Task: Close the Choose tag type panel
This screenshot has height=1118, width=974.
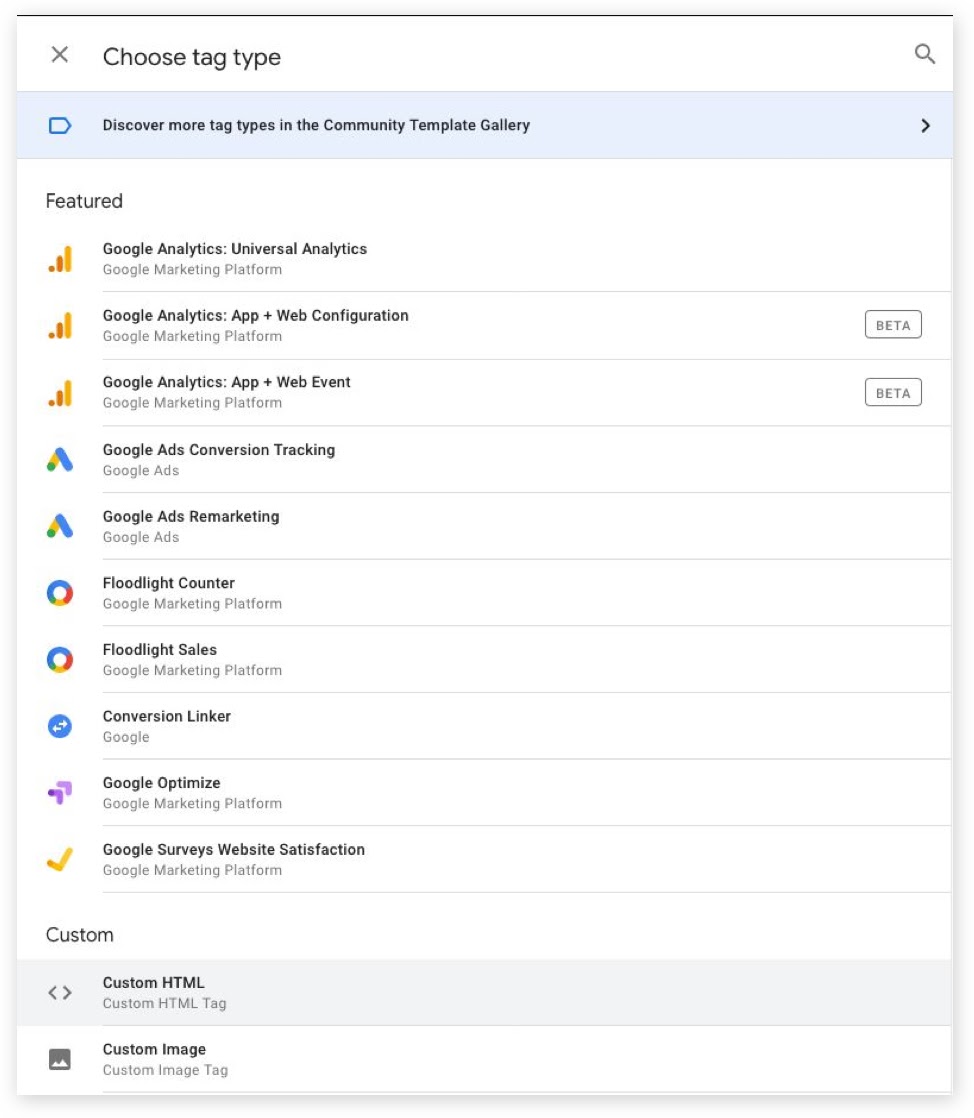Action: pyautogui.click(x=60, y=55)
